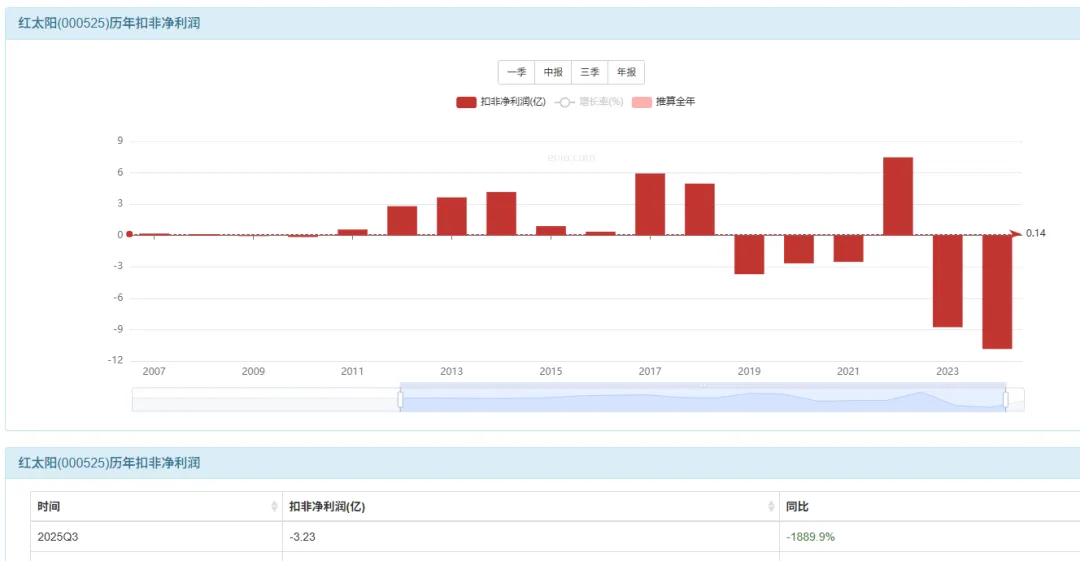Click the -12 y-axis label
Image resolution: width=1080 pixels, height=561 pixels.
pos(115,360)
